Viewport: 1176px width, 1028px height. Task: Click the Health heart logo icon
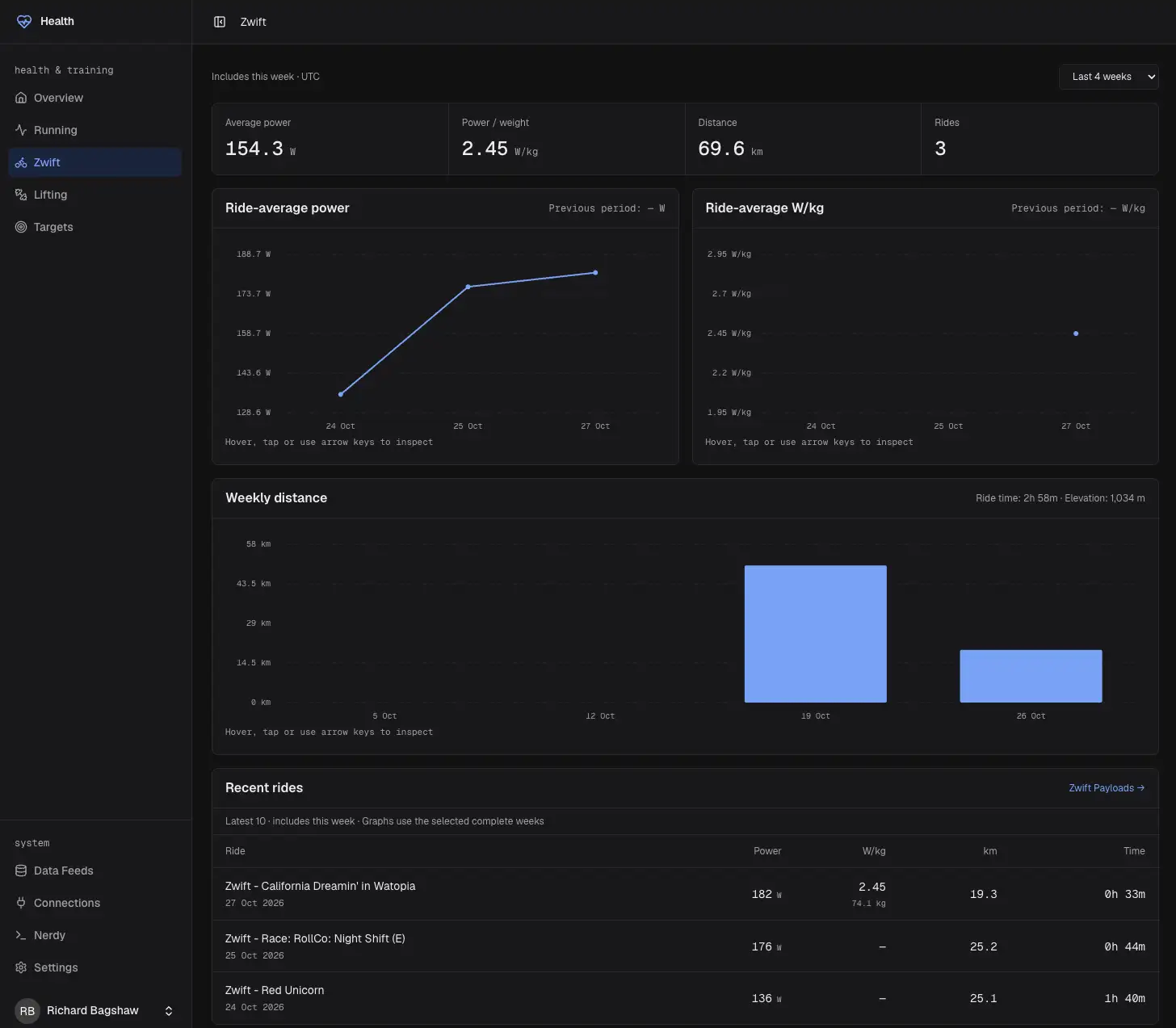pos(24,22)
